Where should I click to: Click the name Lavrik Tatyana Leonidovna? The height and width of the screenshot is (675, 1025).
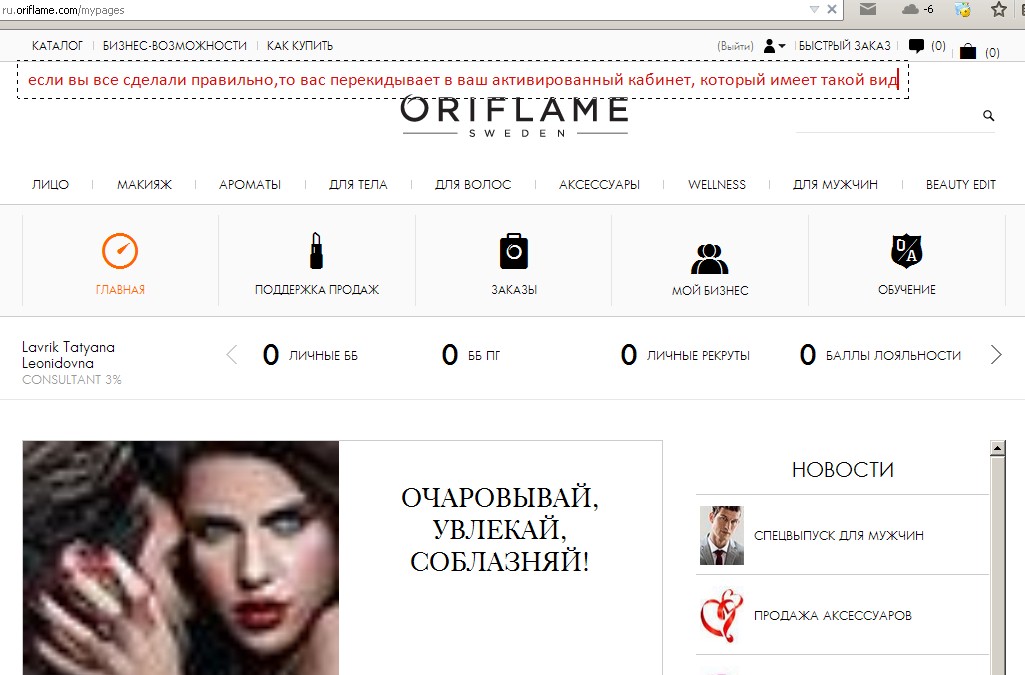[x=69, y=355]
